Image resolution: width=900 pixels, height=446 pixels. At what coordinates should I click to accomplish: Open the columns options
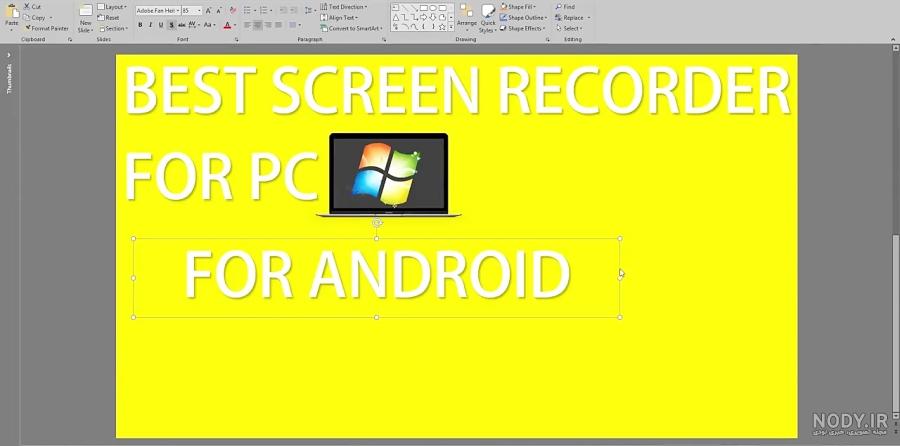pos(294,25)
